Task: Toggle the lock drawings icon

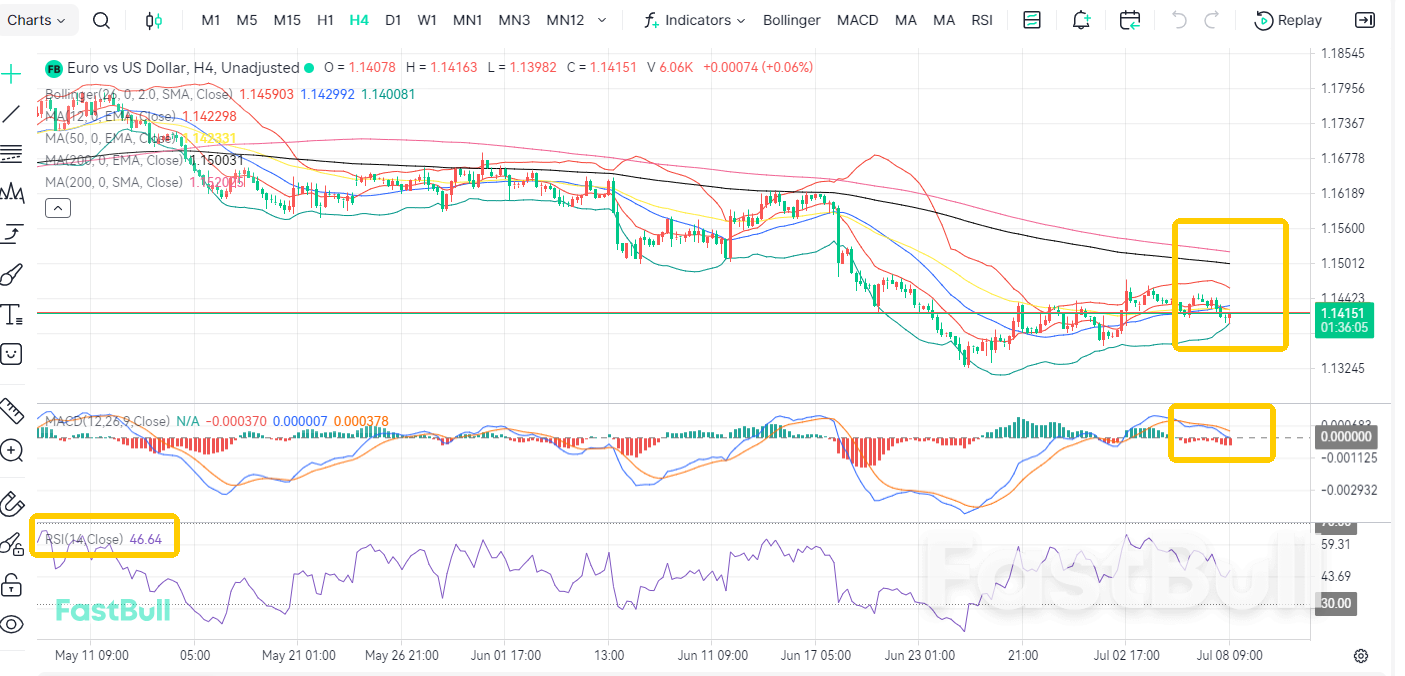Action: (12, 584)
